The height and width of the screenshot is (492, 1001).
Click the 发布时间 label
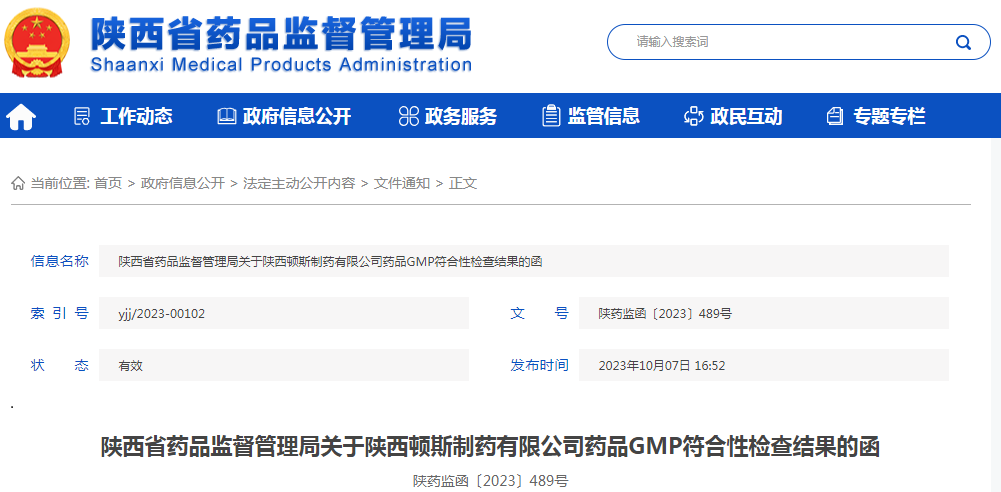pos(539,365)
